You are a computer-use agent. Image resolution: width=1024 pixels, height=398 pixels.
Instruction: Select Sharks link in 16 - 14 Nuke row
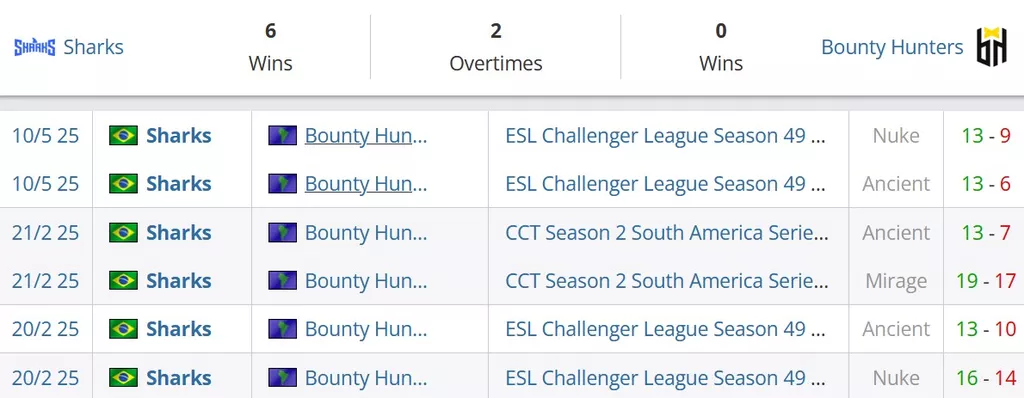[179, 378]
